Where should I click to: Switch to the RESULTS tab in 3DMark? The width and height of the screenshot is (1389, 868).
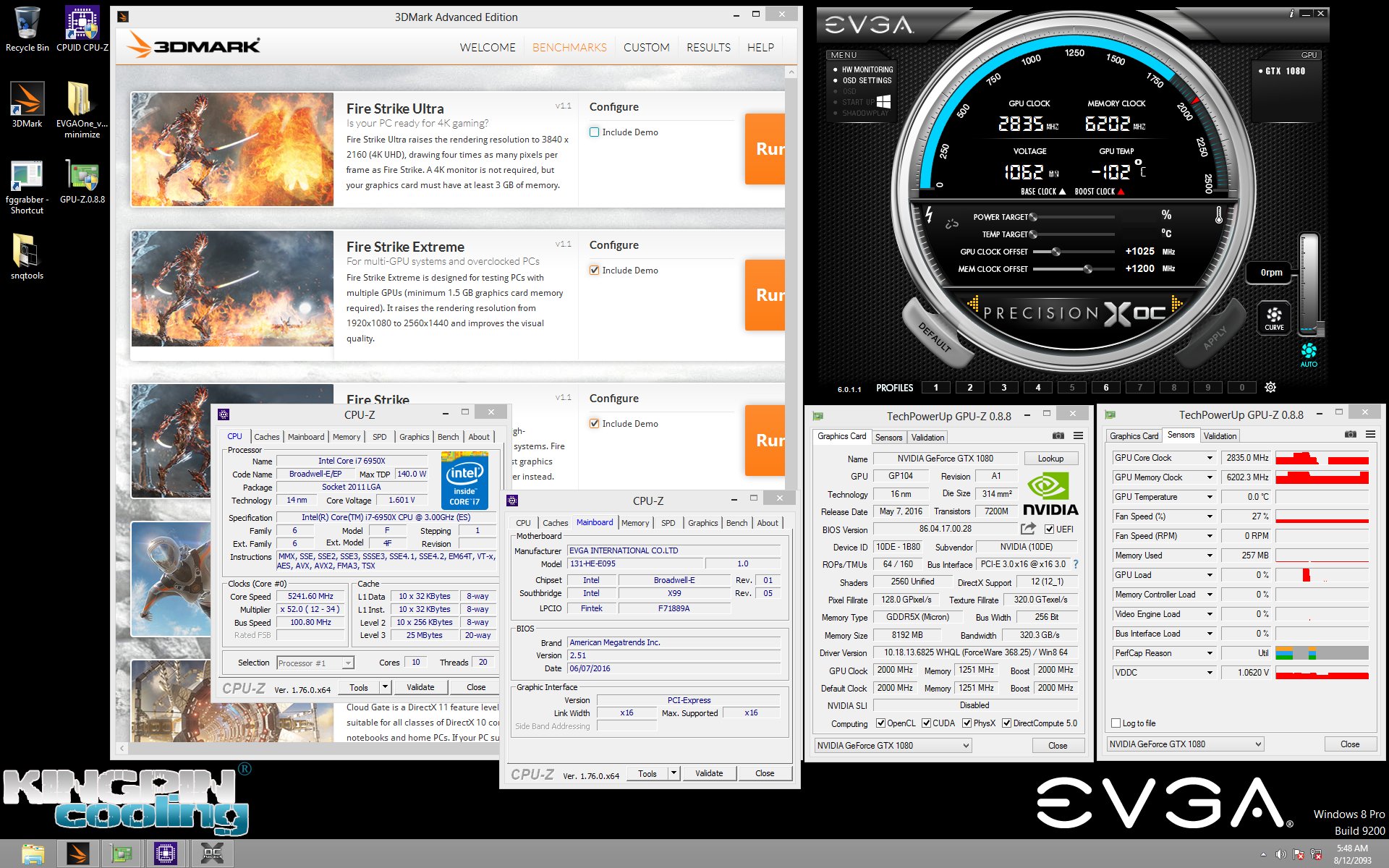pyautogui.click(x=708, y=48)
